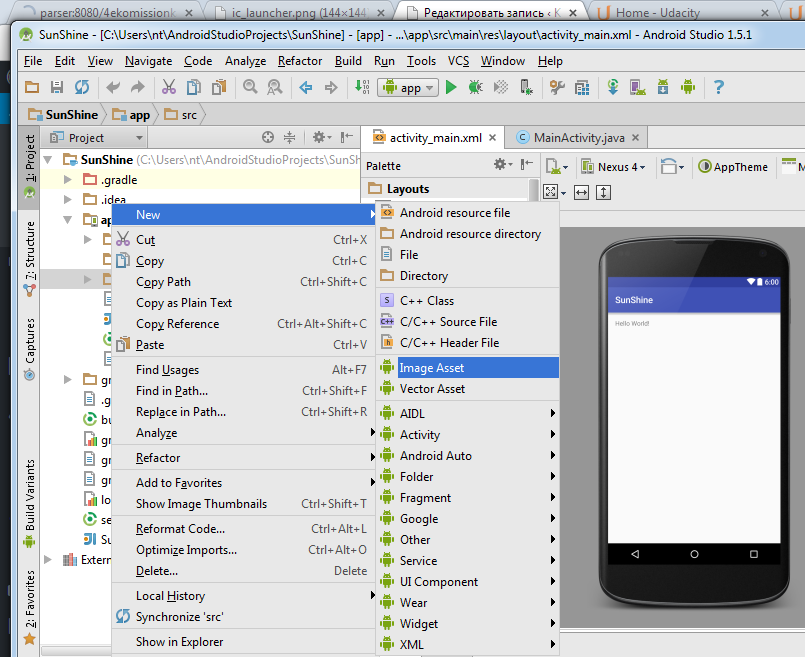This screenshot has height=657, width=805.
Task: Debug app bug icon
Action: point(476,87)
